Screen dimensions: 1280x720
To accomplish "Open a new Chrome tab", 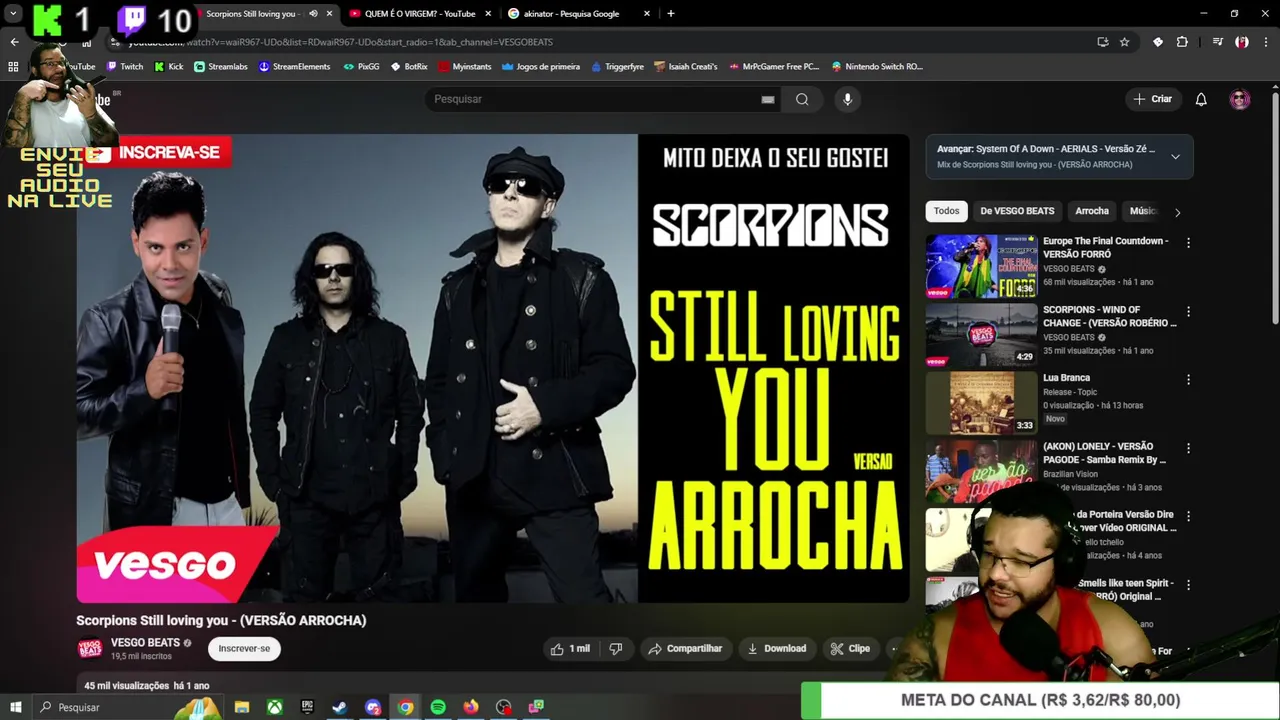I will pos(670,14).
